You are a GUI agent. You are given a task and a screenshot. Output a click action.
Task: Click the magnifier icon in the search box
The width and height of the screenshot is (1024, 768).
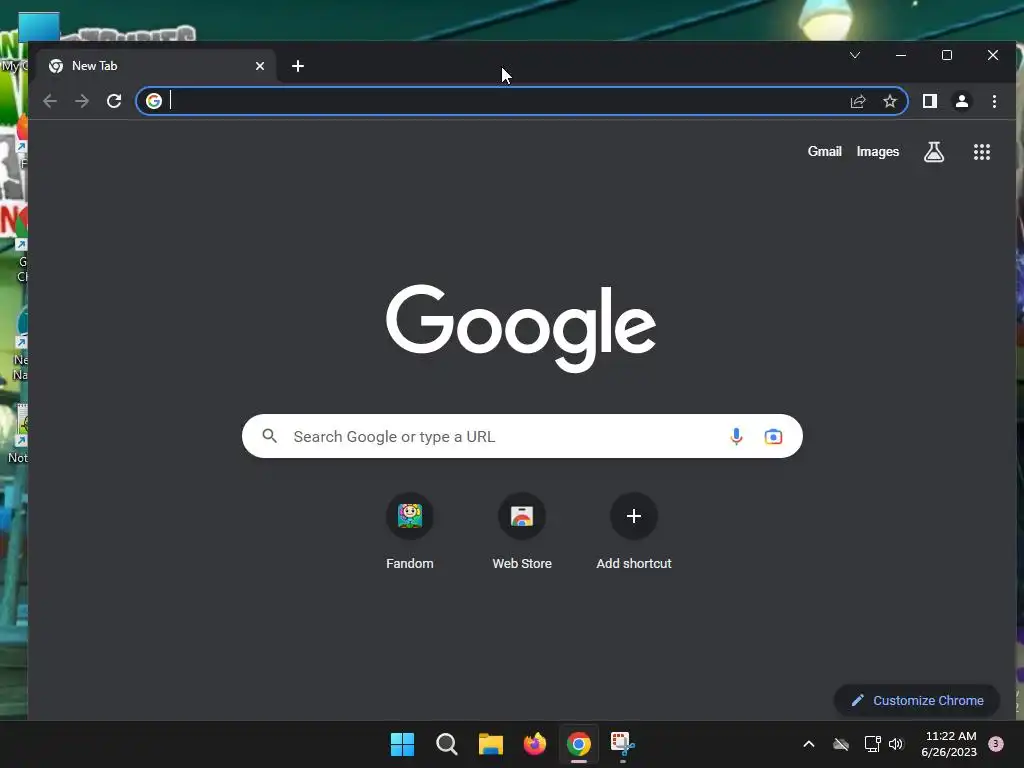pyautogui.click(x=270, y=436)
